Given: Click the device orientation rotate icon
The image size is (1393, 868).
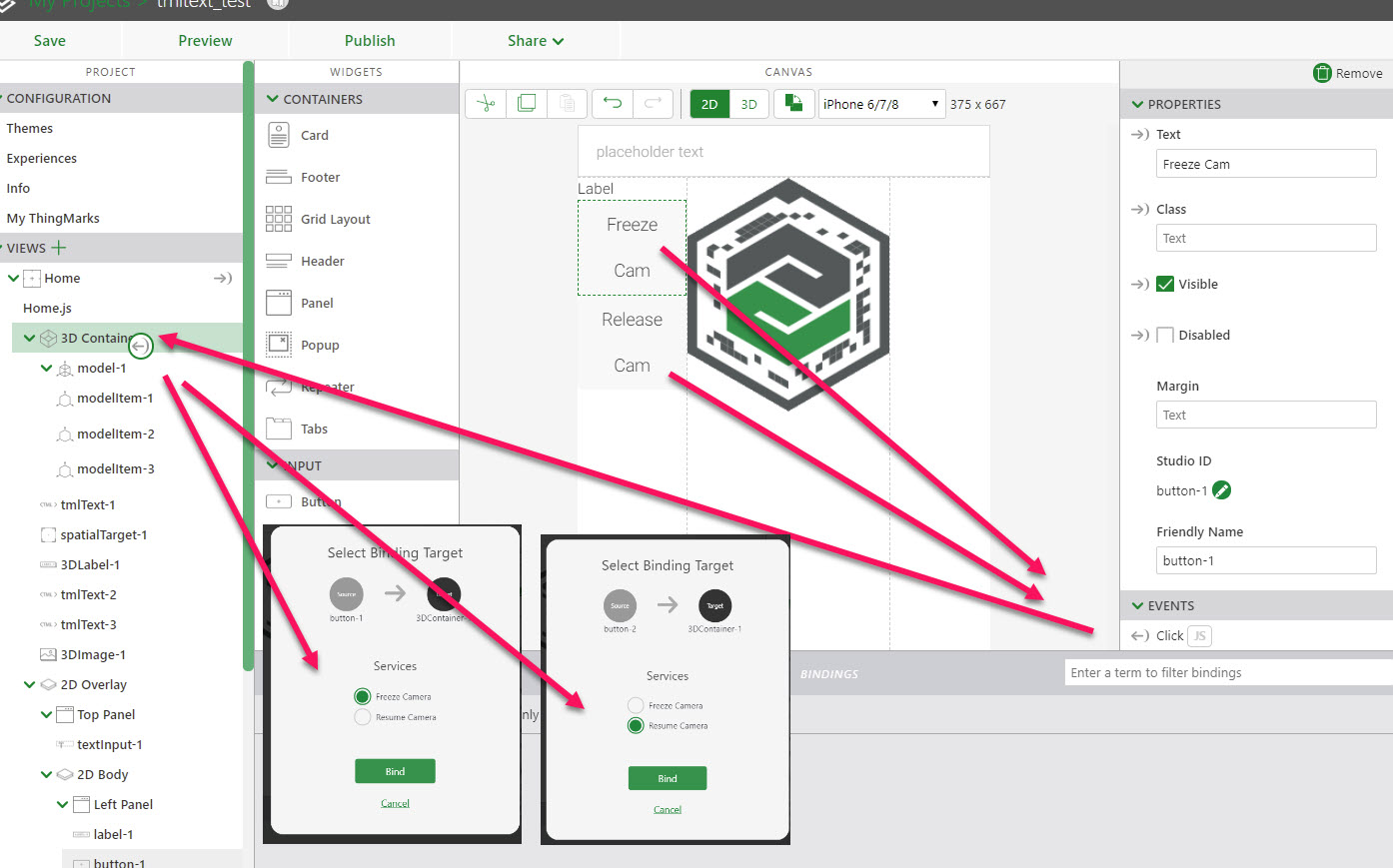Looking at the screenshot, I should coord(794,103).
